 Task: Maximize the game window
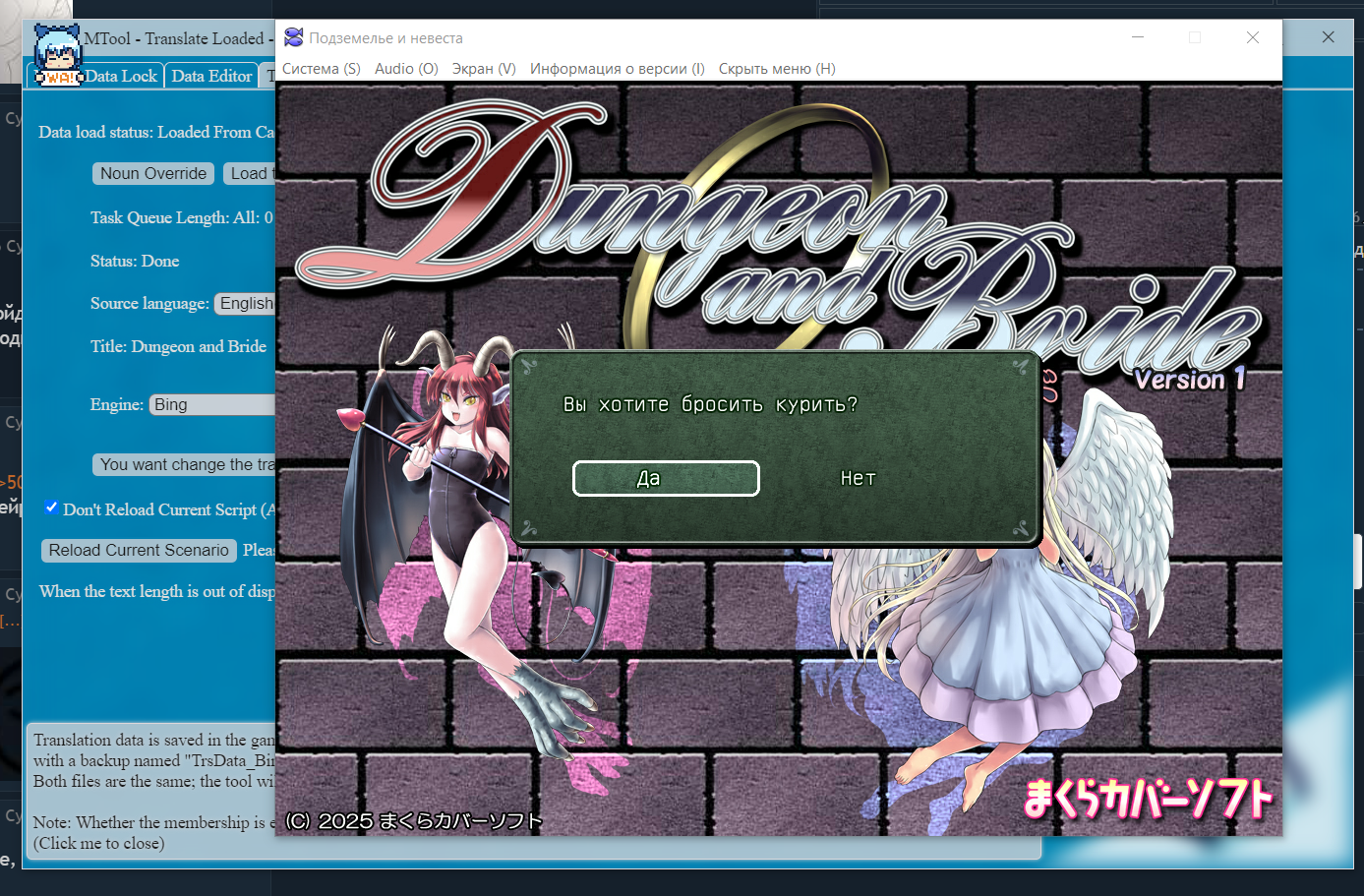point(1195,37)
